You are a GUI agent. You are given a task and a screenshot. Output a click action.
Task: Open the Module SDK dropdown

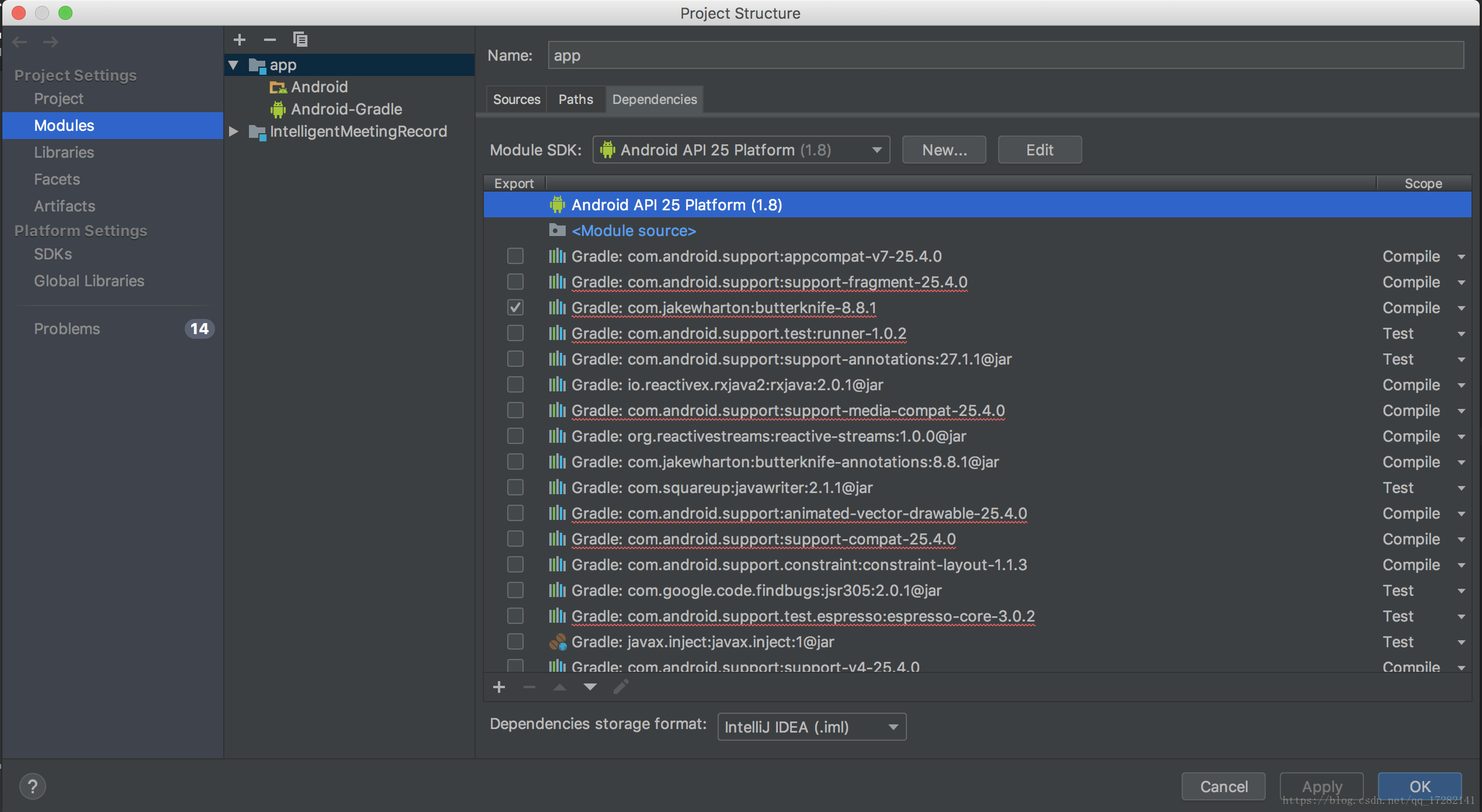[x=741, y=150]
